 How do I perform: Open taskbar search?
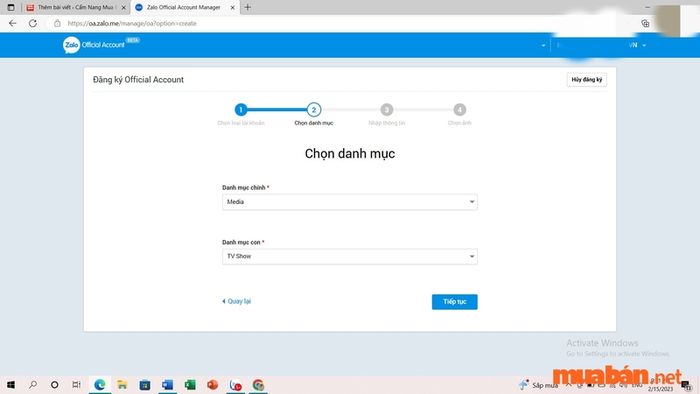click(33, 384)
